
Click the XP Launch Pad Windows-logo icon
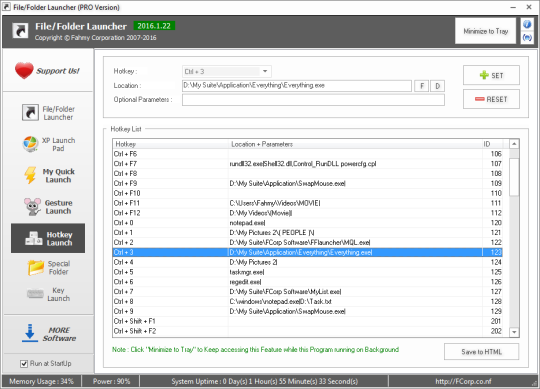pos(30,144)
